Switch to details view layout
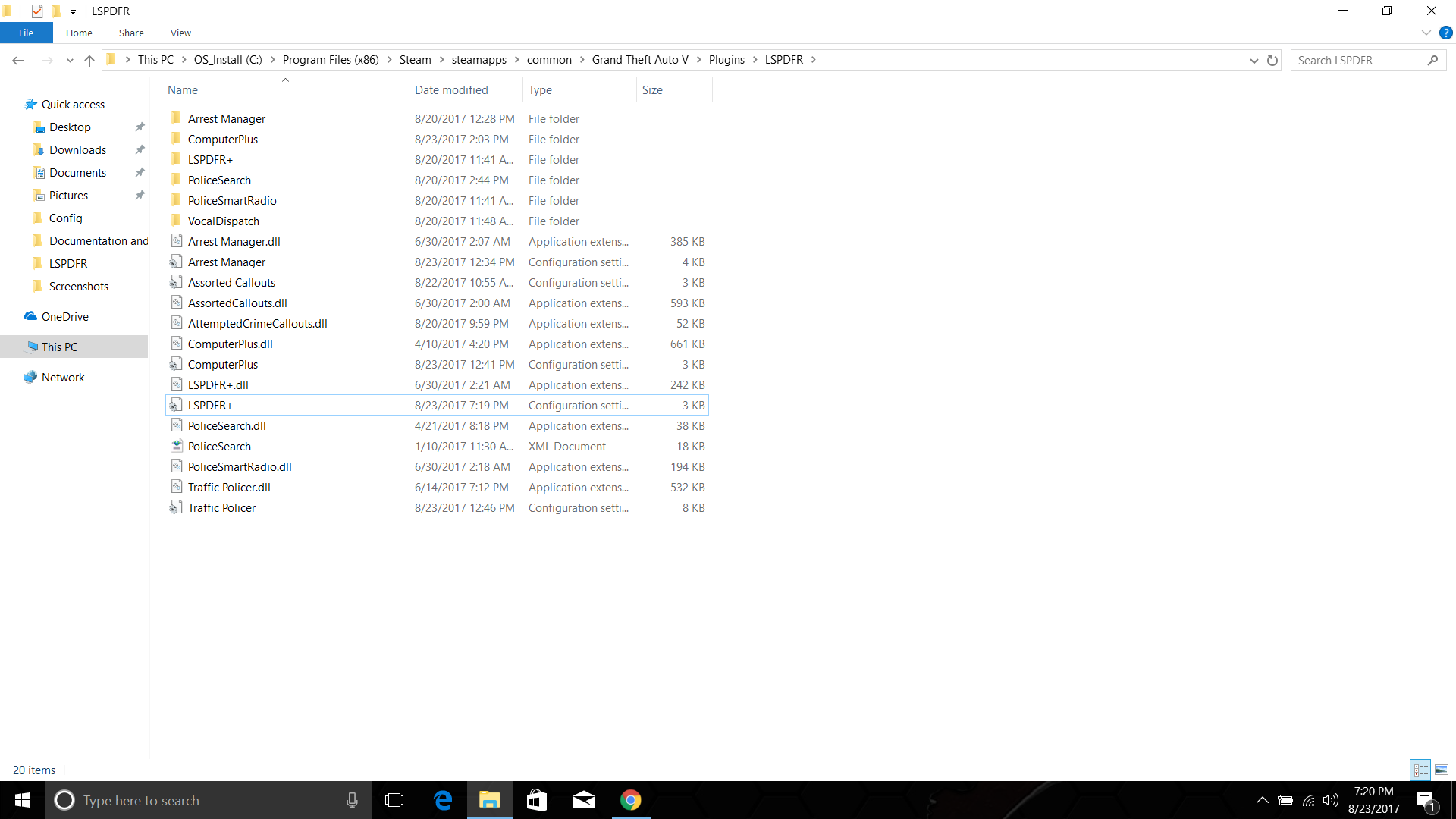This screenshot has height=819, width=1456. 1420,770
